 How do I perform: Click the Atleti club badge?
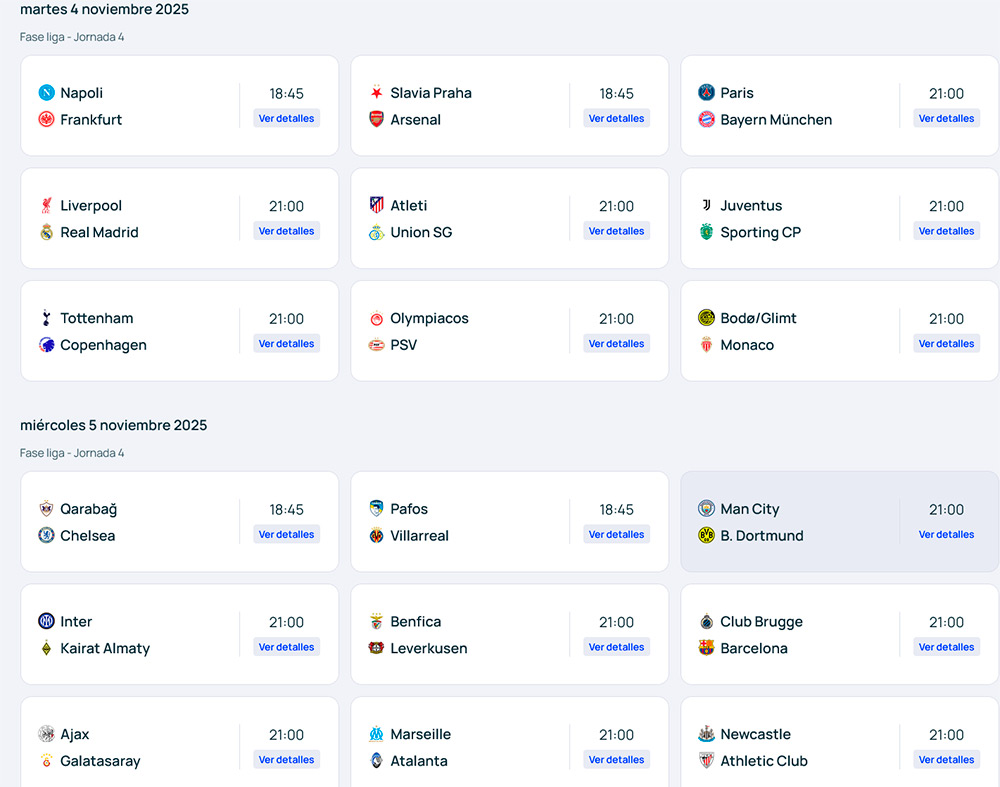pos(375,205)
